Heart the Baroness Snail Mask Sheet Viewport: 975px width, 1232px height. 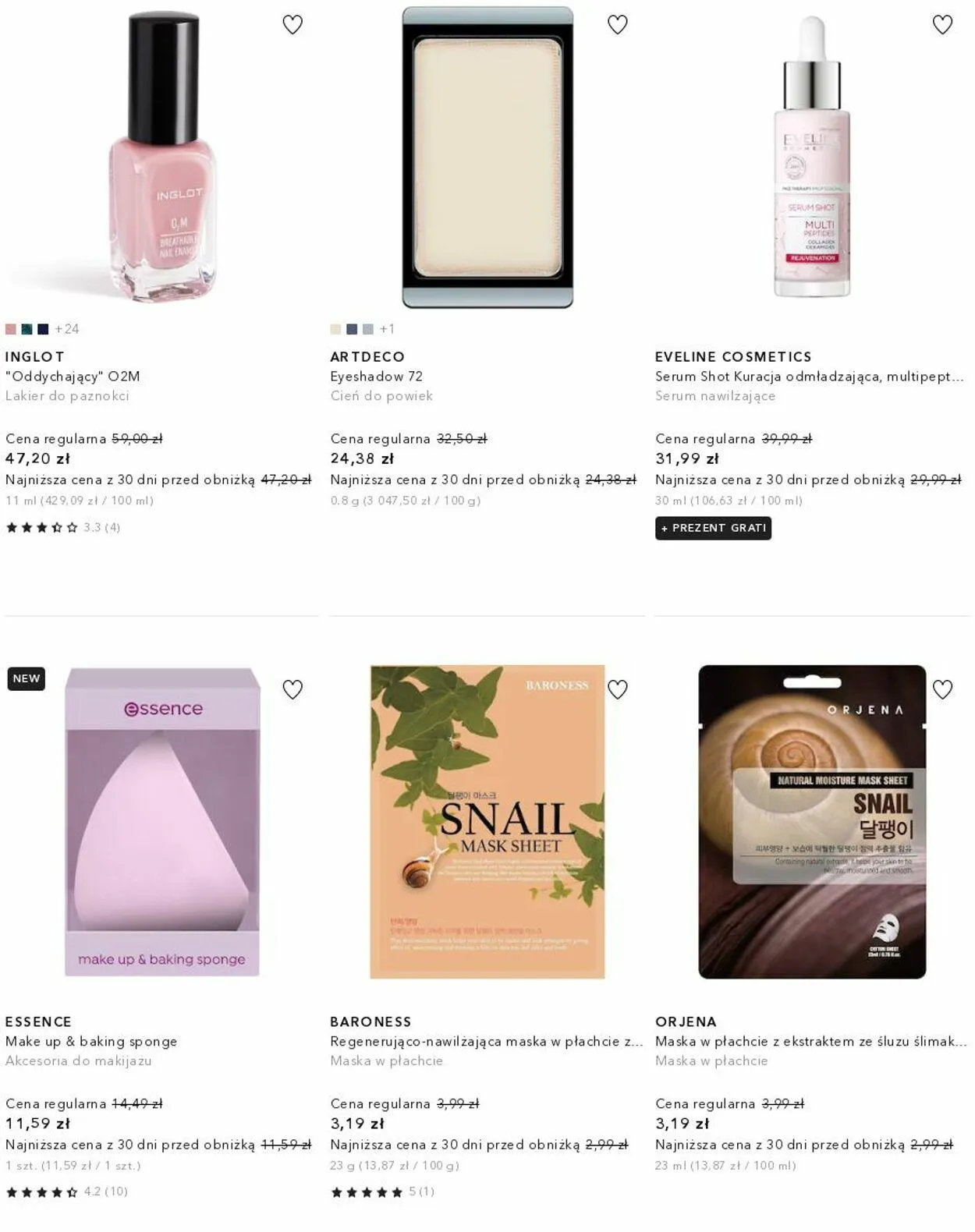click(618, 689)
